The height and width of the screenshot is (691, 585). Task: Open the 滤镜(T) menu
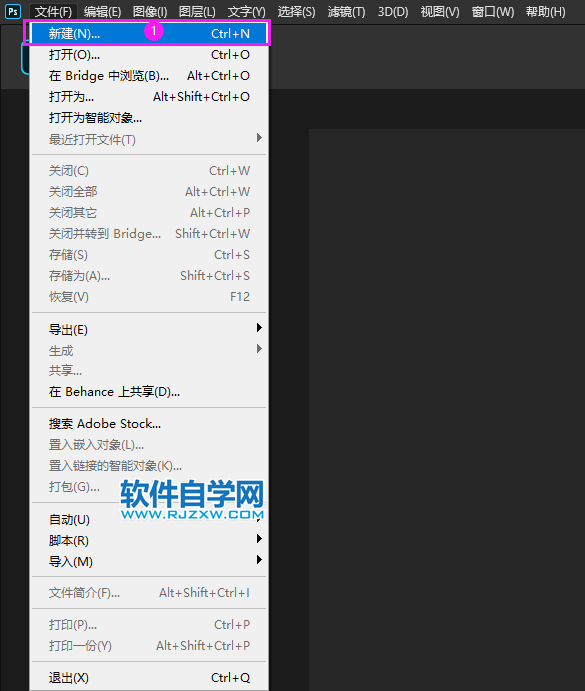[x=347, y=11]
